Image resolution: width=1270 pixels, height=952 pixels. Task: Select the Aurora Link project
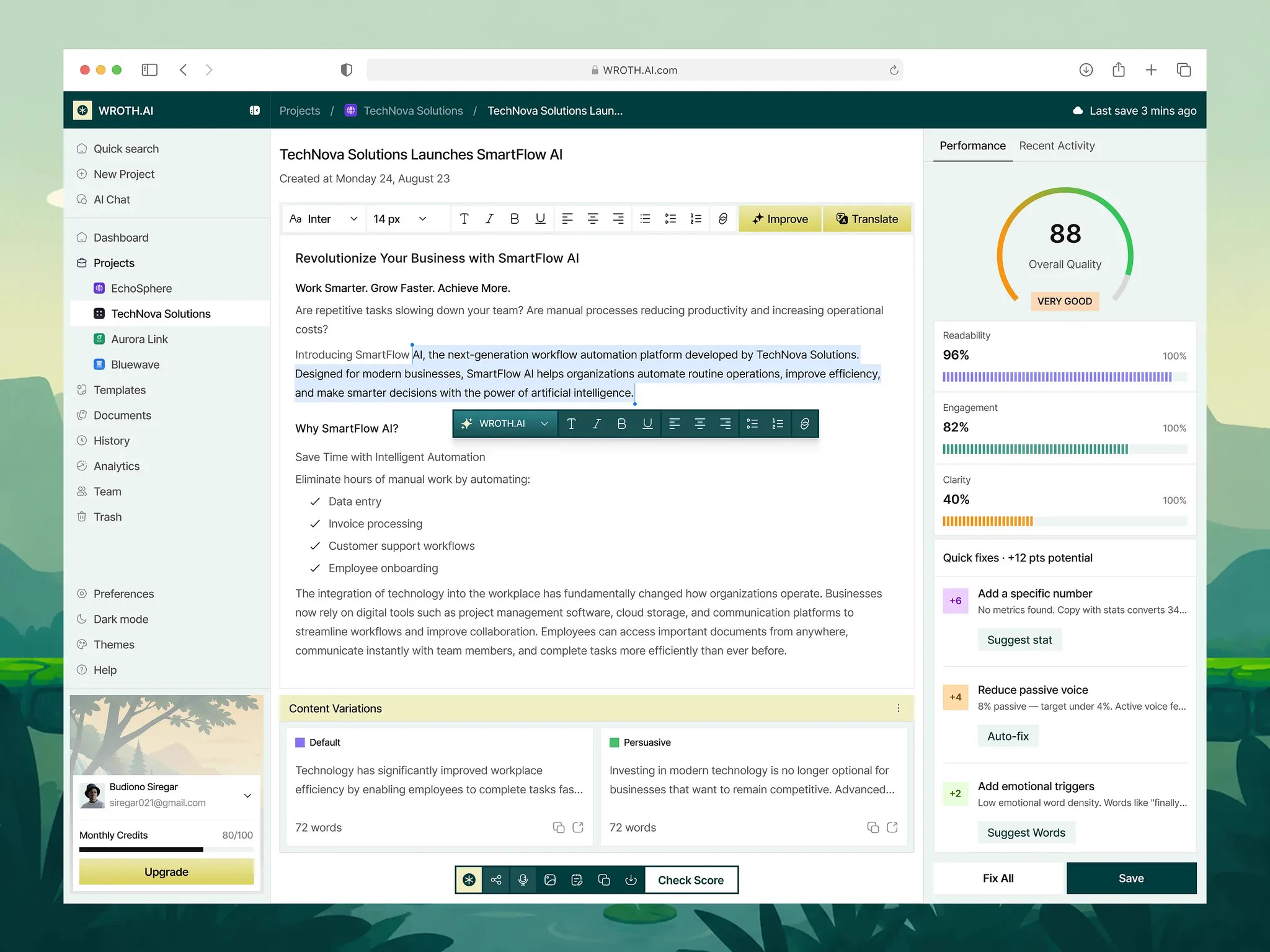140,339
